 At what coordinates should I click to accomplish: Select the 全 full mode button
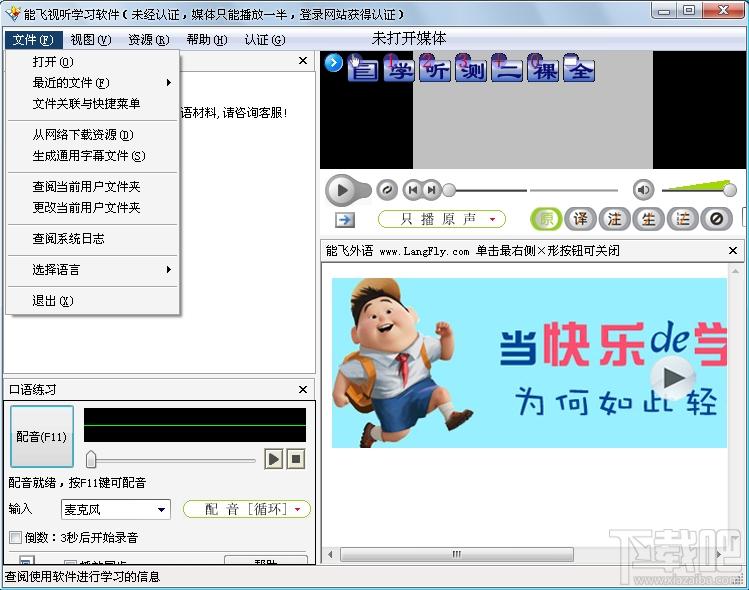(x=579, y=70)
